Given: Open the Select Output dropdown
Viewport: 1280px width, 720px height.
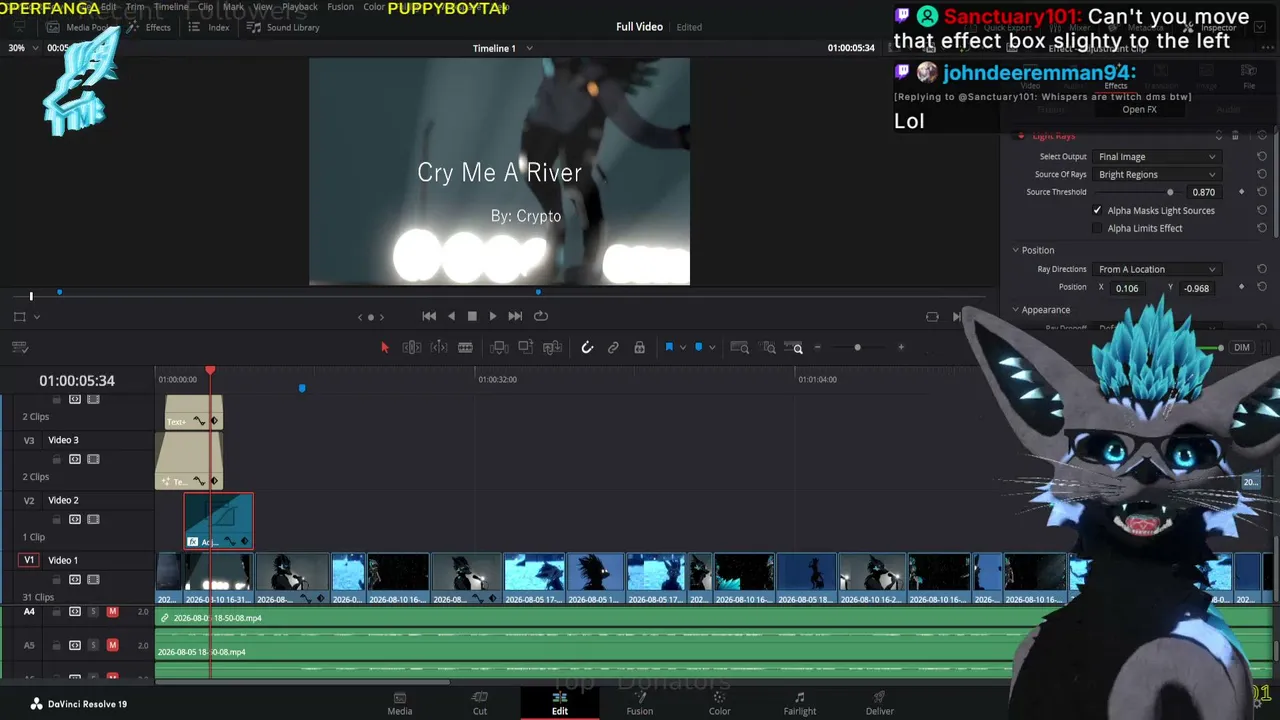Looking at the screenshot, I should [1157, 157].
